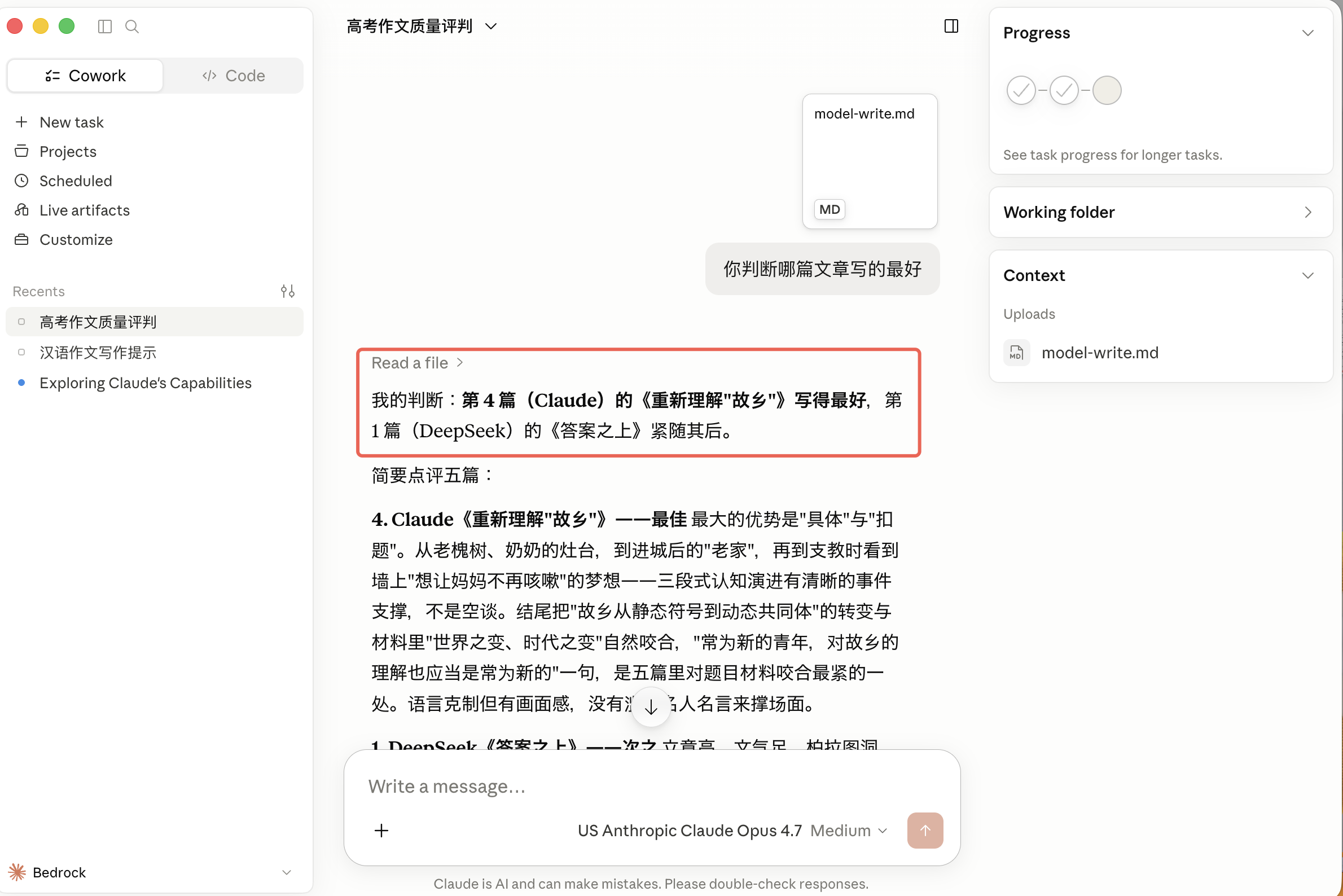
Task: Click the Bedrock starburst logo
Action: tap(17, 872)
